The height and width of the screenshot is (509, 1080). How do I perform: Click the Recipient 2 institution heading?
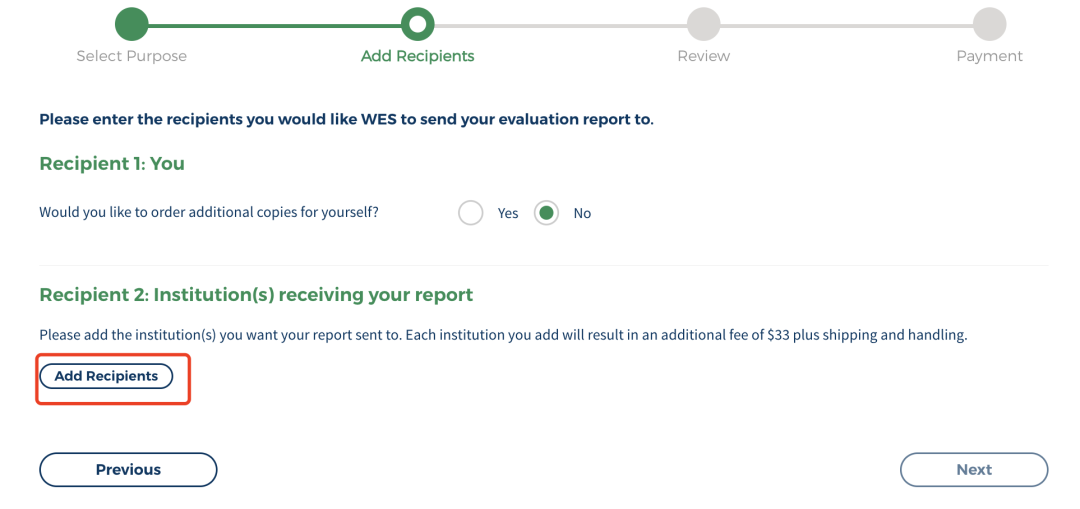[x=256, y=295]
